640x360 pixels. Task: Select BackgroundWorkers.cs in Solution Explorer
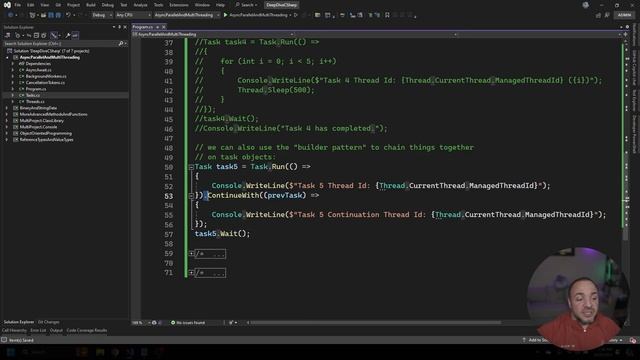[x=46, y=76]
